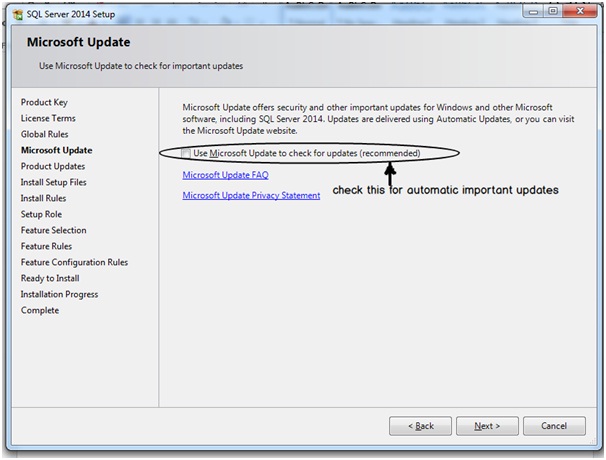Image resolution: width=606 pixels, height=460 pixels.
Task: Open the Microsoft Update FAQ link
Action: point(225,175)
